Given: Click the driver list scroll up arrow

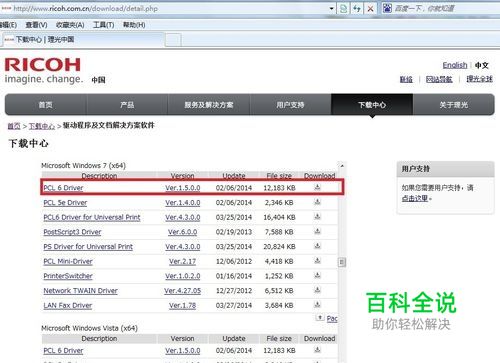Looking at the screenshot, I should 342,166.
